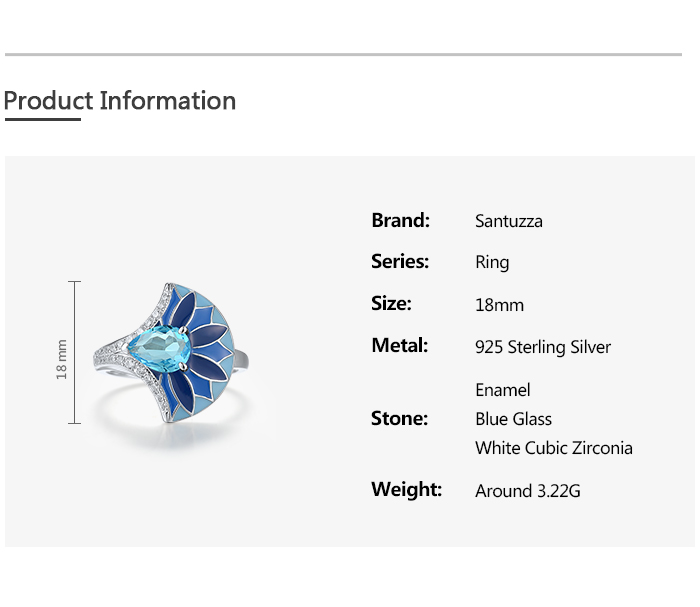This screenshot has height=607, width=700.
Task: Click the 18mm size value
Action: tap(499, 305)
